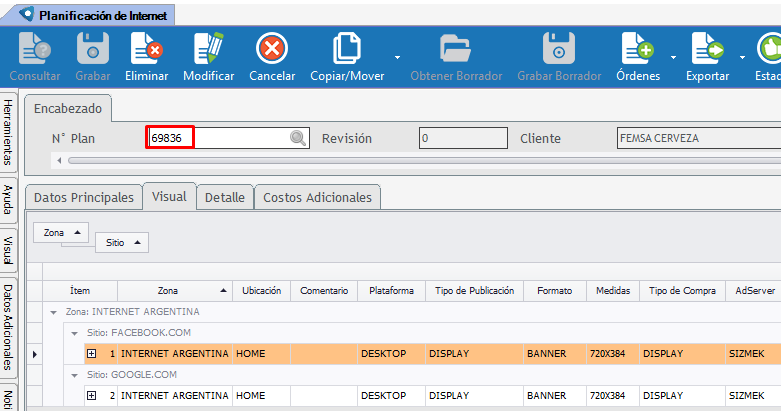The image size is (781, 411).
Task: Click the Sitio grouping button
Action: pos(121,243)
